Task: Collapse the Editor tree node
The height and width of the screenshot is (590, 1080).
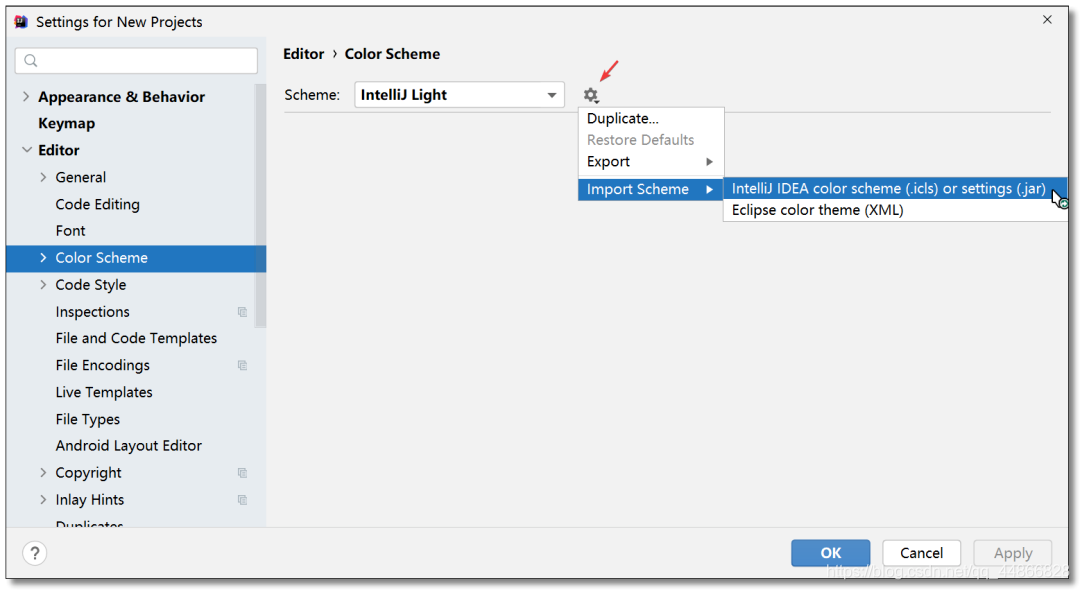Action: click(x=28, y=150)
